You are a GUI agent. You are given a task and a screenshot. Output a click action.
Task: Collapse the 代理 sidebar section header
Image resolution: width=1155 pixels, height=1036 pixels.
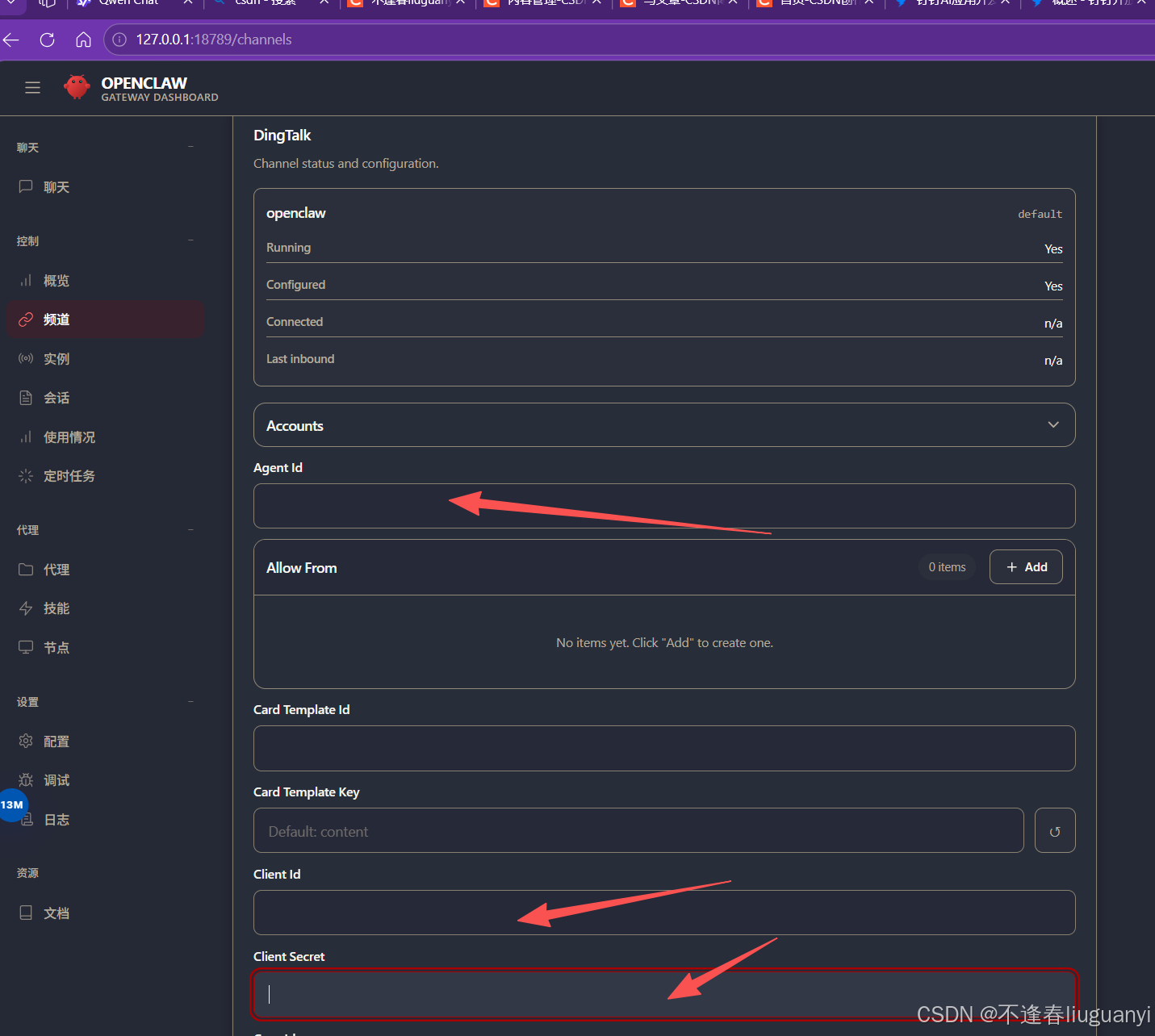[105, 530]
